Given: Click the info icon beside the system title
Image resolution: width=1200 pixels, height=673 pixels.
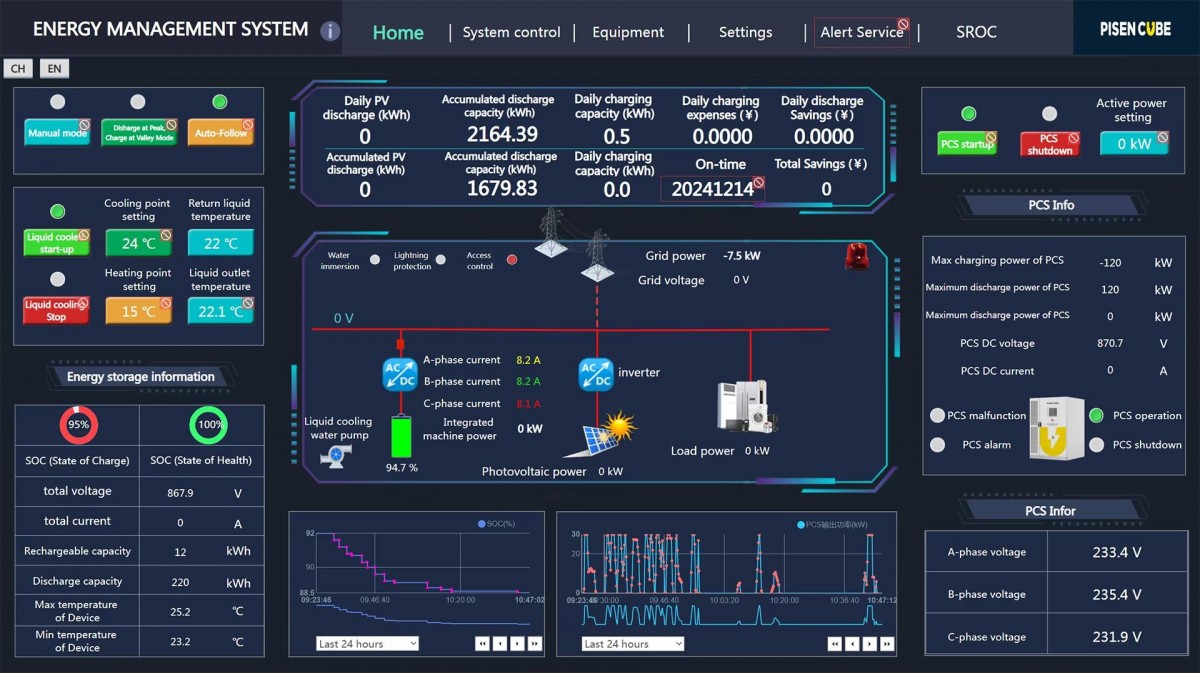Looking at the screenshot, I should [x=330, y=31].
